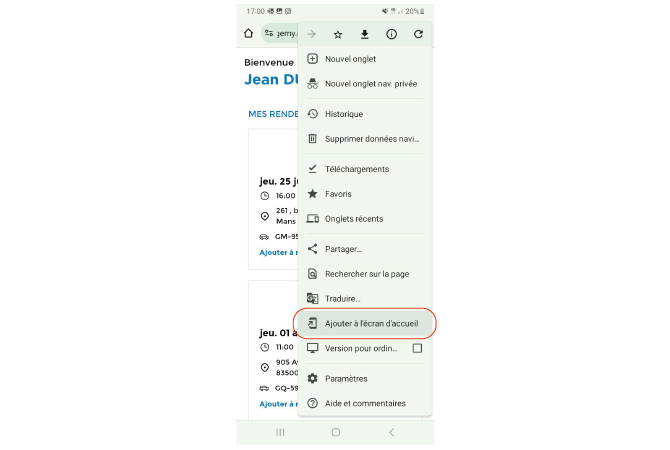
Task: Tap the forward arrow icon in menu
Action: 312,34
